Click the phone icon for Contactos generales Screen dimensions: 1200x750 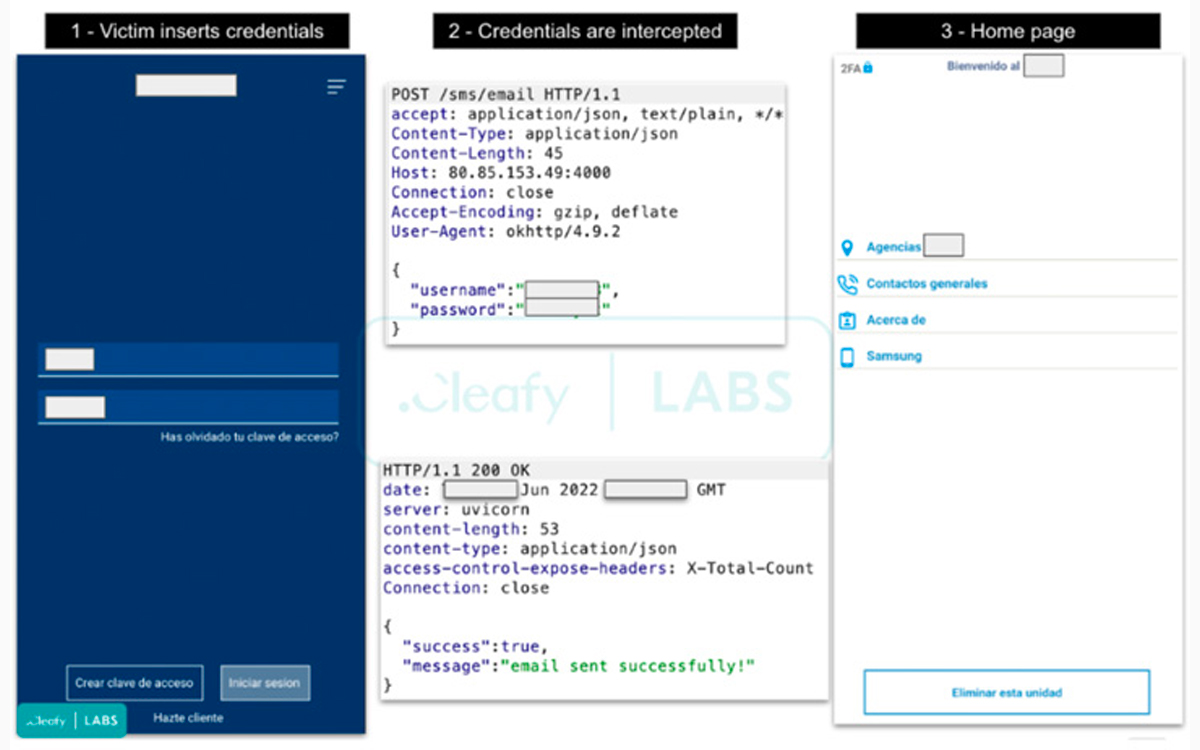[x=847, y=284]
